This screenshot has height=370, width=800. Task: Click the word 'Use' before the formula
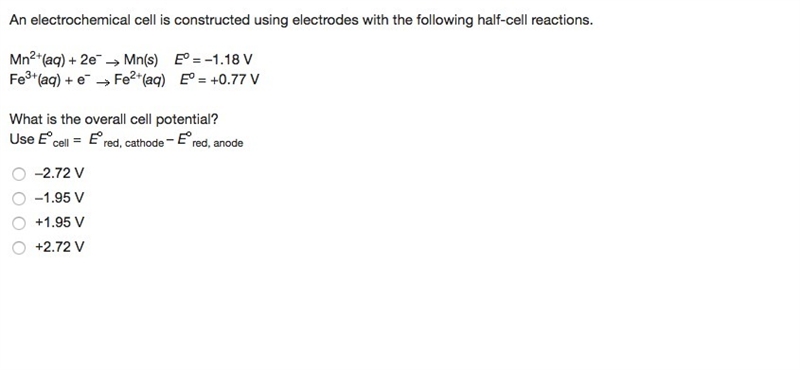[x=22, y=139]
